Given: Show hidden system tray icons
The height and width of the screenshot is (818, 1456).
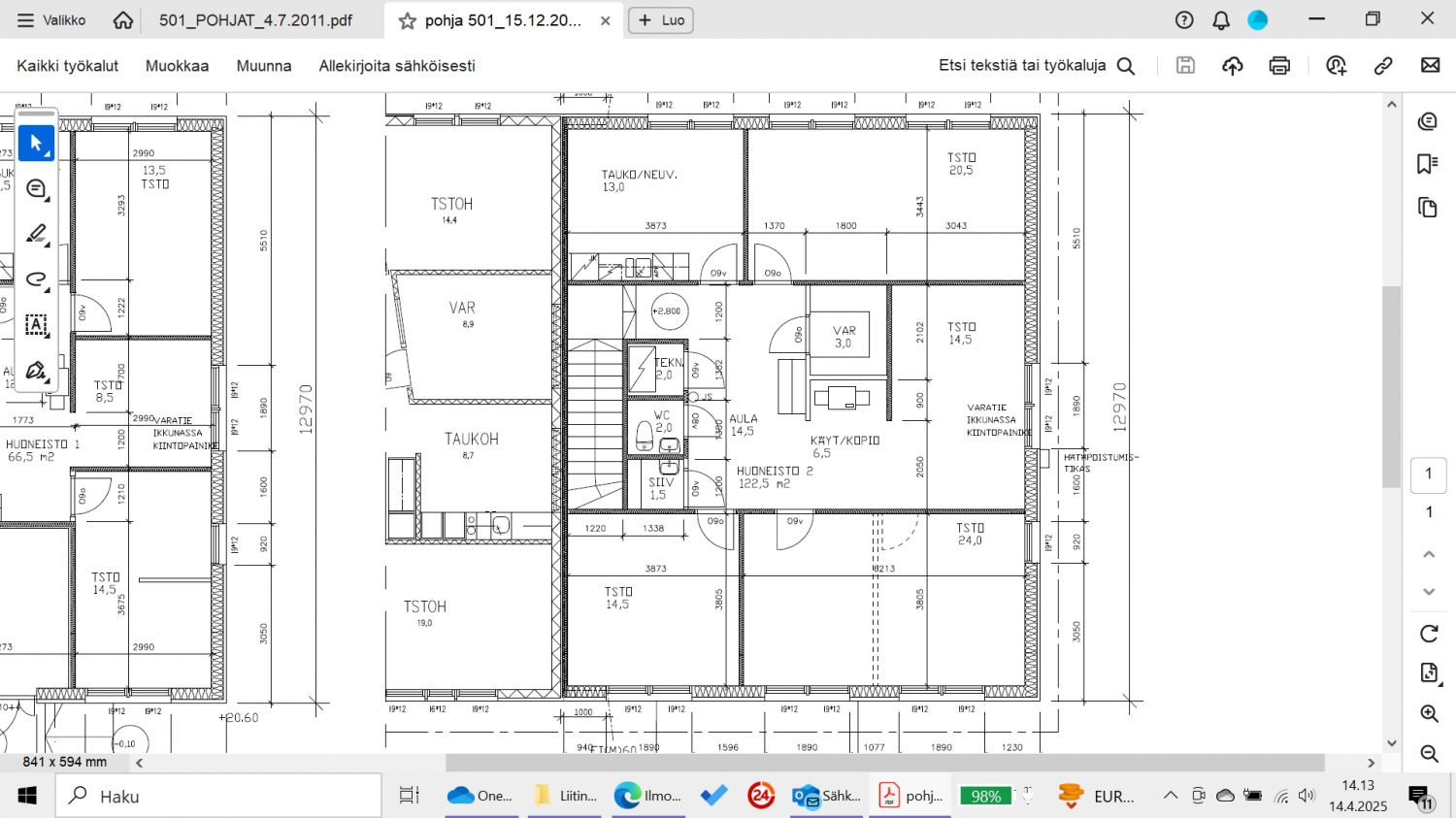Looking at the screenshot, I should (1171, 796).
